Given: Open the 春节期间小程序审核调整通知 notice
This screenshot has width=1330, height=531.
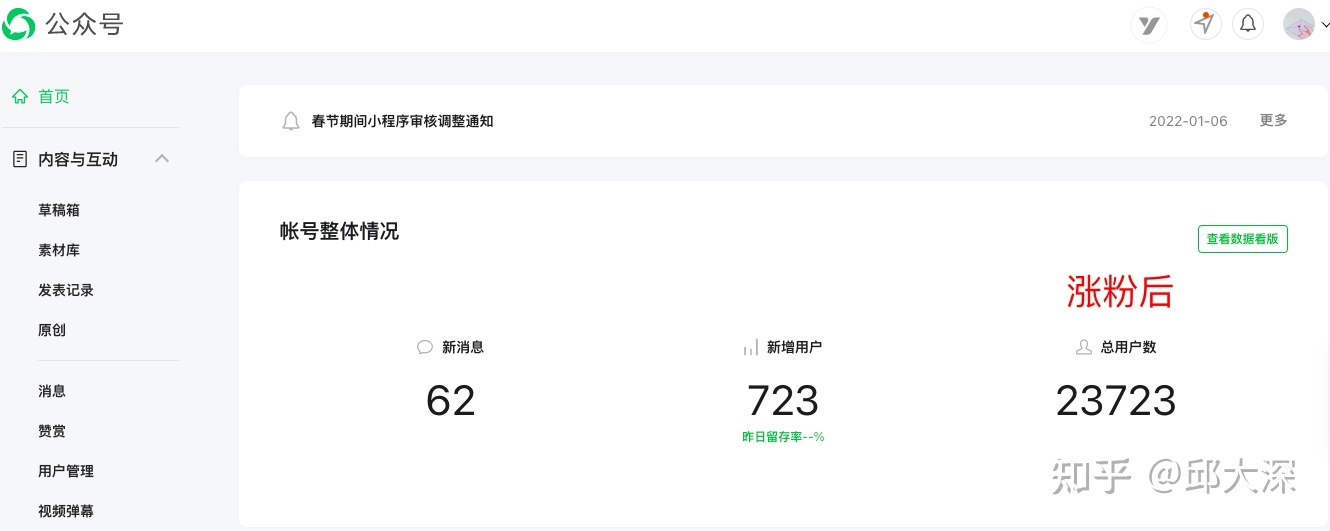Looking at the screenshot, I should pos(402,121).
